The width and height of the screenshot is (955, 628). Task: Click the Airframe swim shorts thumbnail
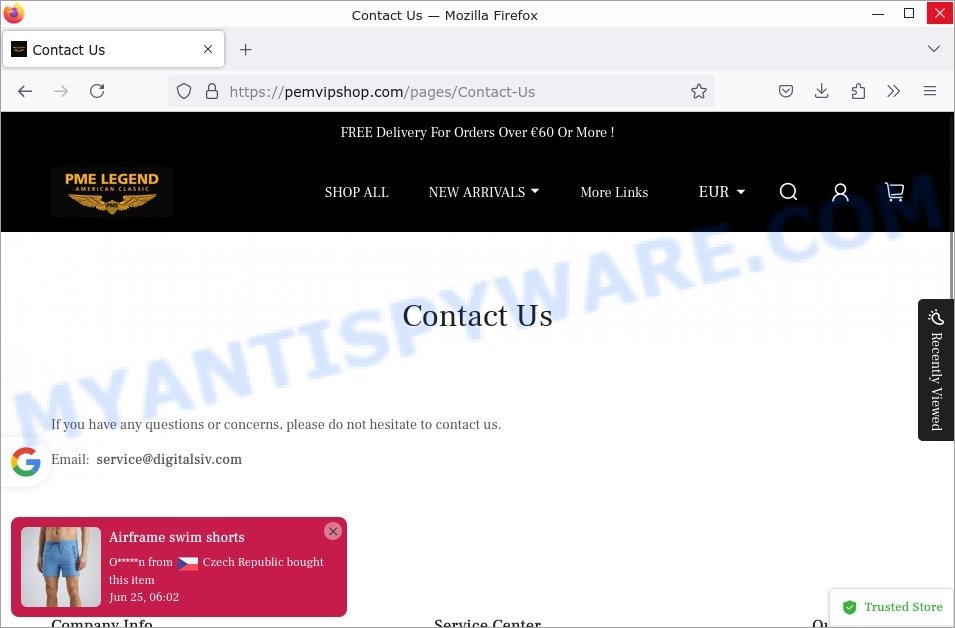point(61,566)
